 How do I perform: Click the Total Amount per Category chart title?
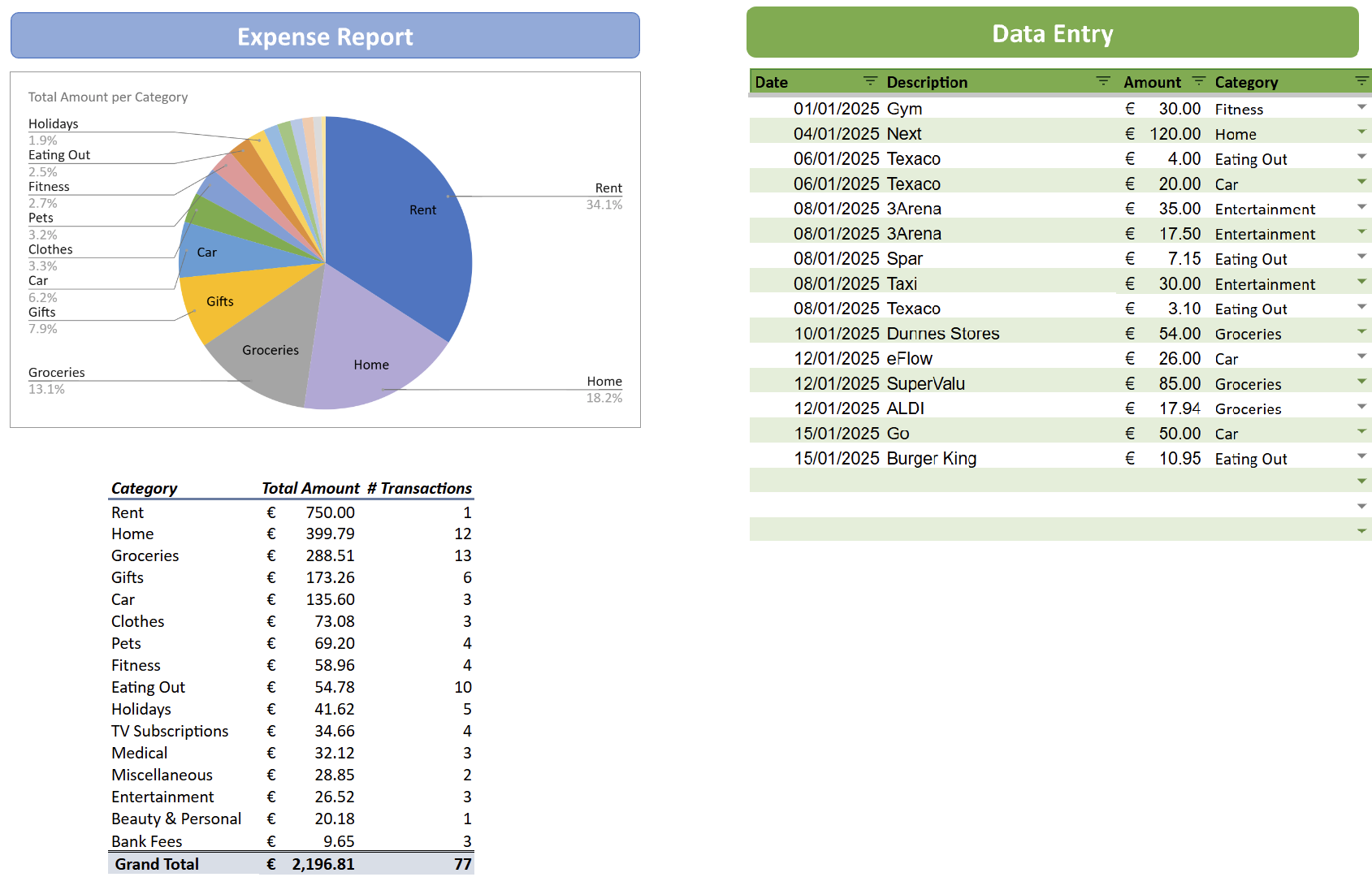coord(107,97)
